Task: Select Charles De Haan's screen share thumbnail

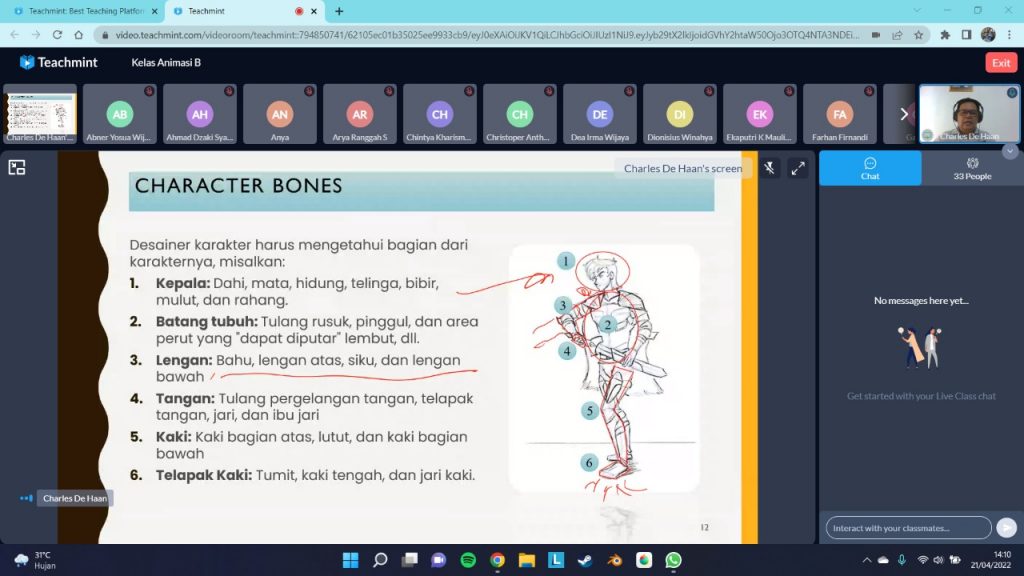Action: pos(40,114)
